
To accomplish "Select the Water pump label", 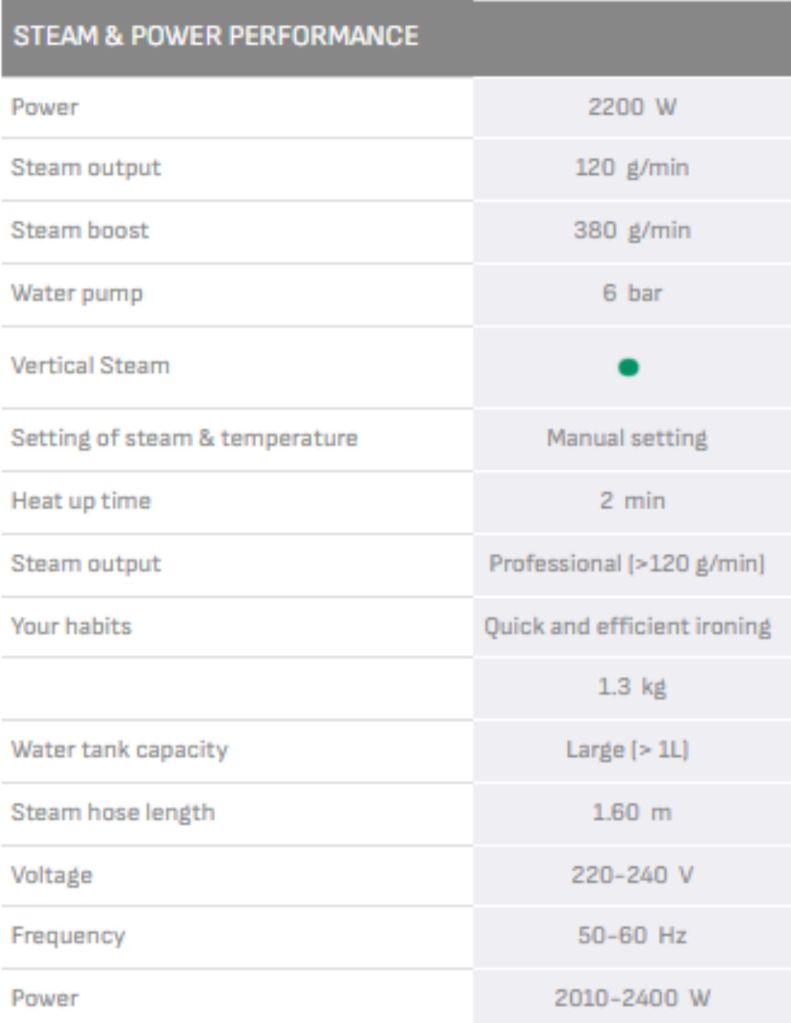I will point(77,293).
